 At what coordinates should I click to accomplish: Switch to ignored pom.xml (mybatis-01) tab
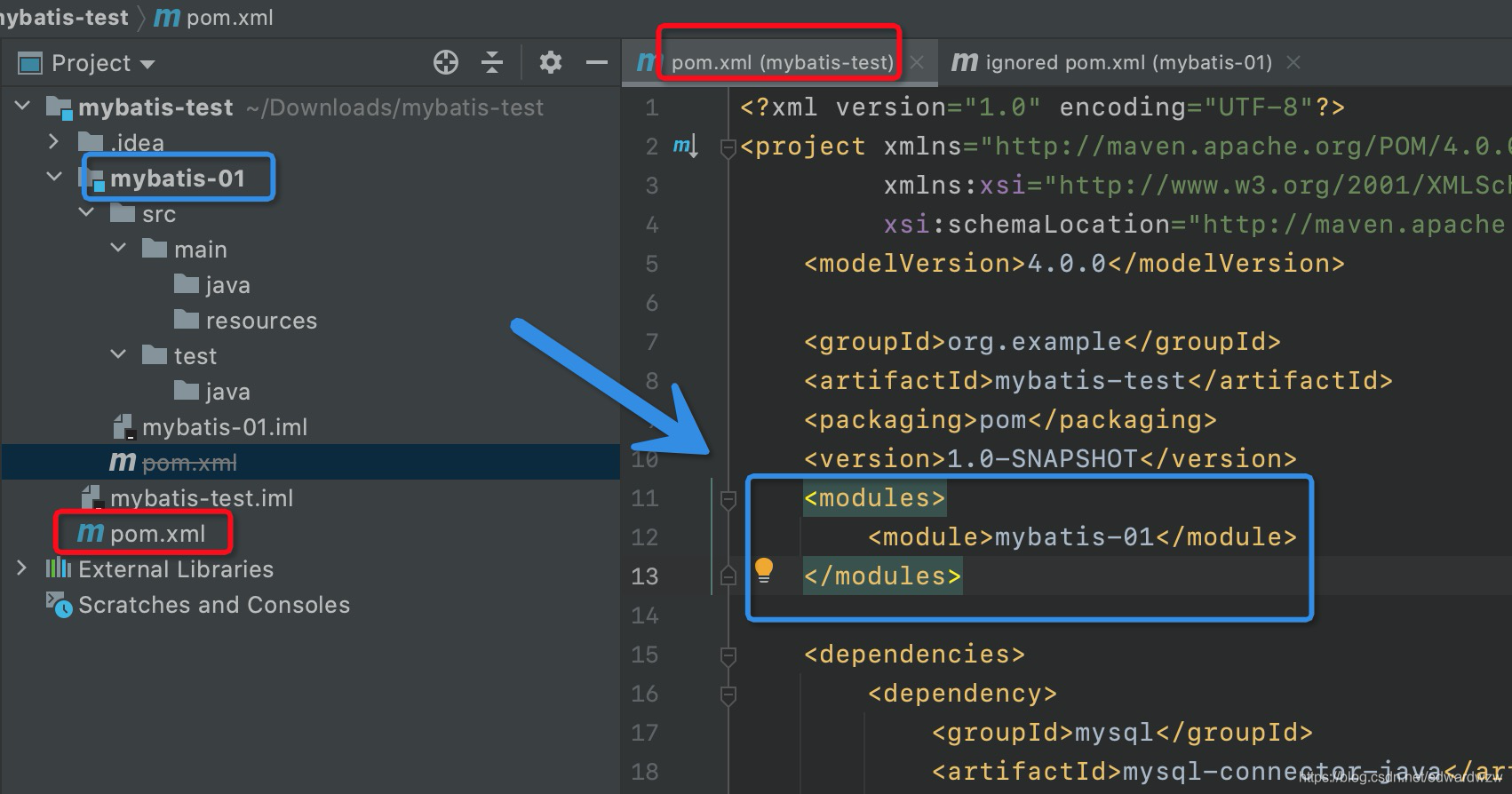tap(1128, 62)
